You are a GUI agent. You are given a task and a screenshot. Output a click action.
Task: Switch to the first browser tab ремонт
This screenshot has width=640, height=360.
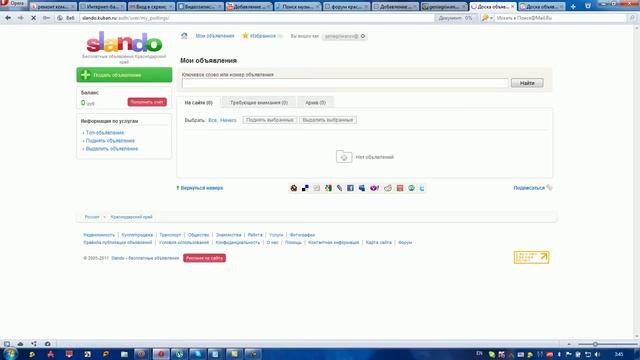tap(53, 7)
